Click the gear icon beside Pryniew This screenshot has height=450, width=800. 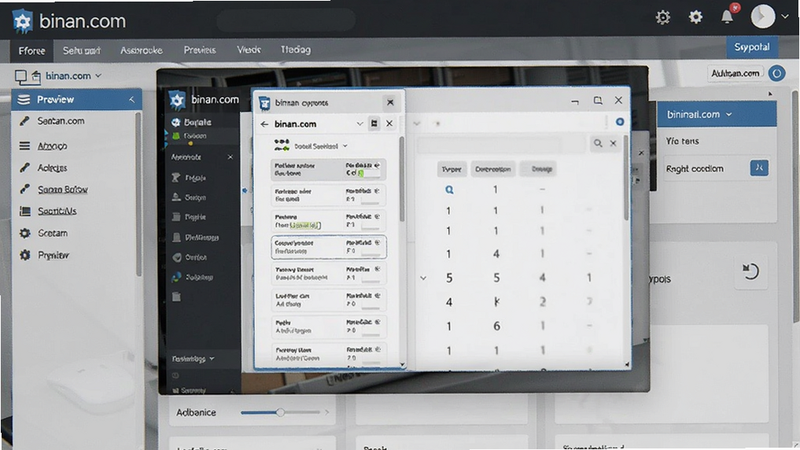(x=24, y=255)
